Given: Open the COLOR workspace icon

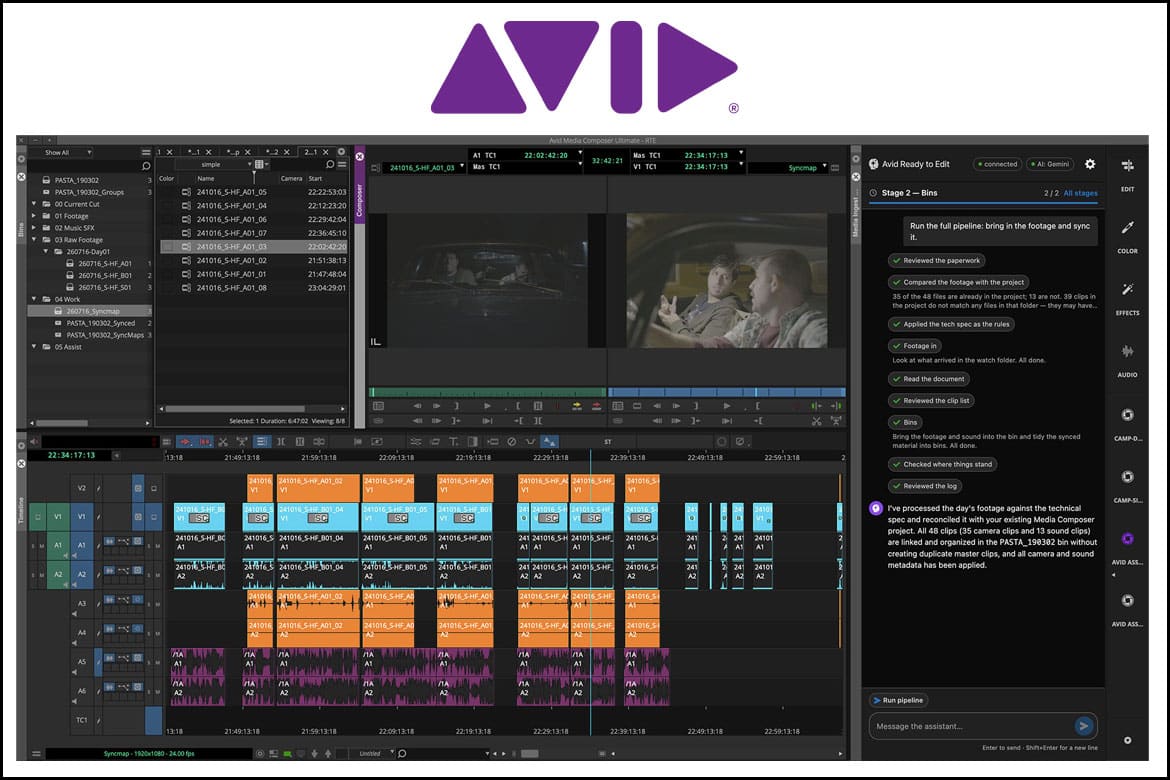Looking at the screenshot, I should pos(1127,227).
